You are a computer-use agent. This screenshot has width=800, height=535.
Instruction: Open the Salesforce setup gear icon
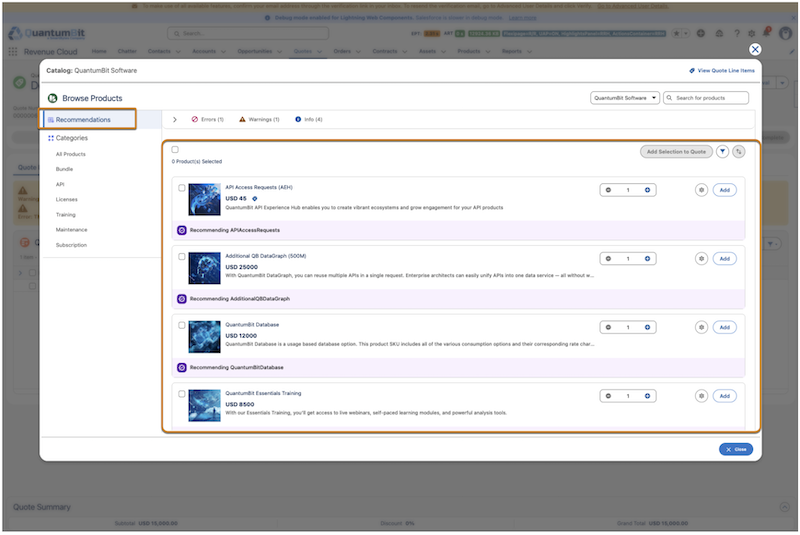pos(752,34)
